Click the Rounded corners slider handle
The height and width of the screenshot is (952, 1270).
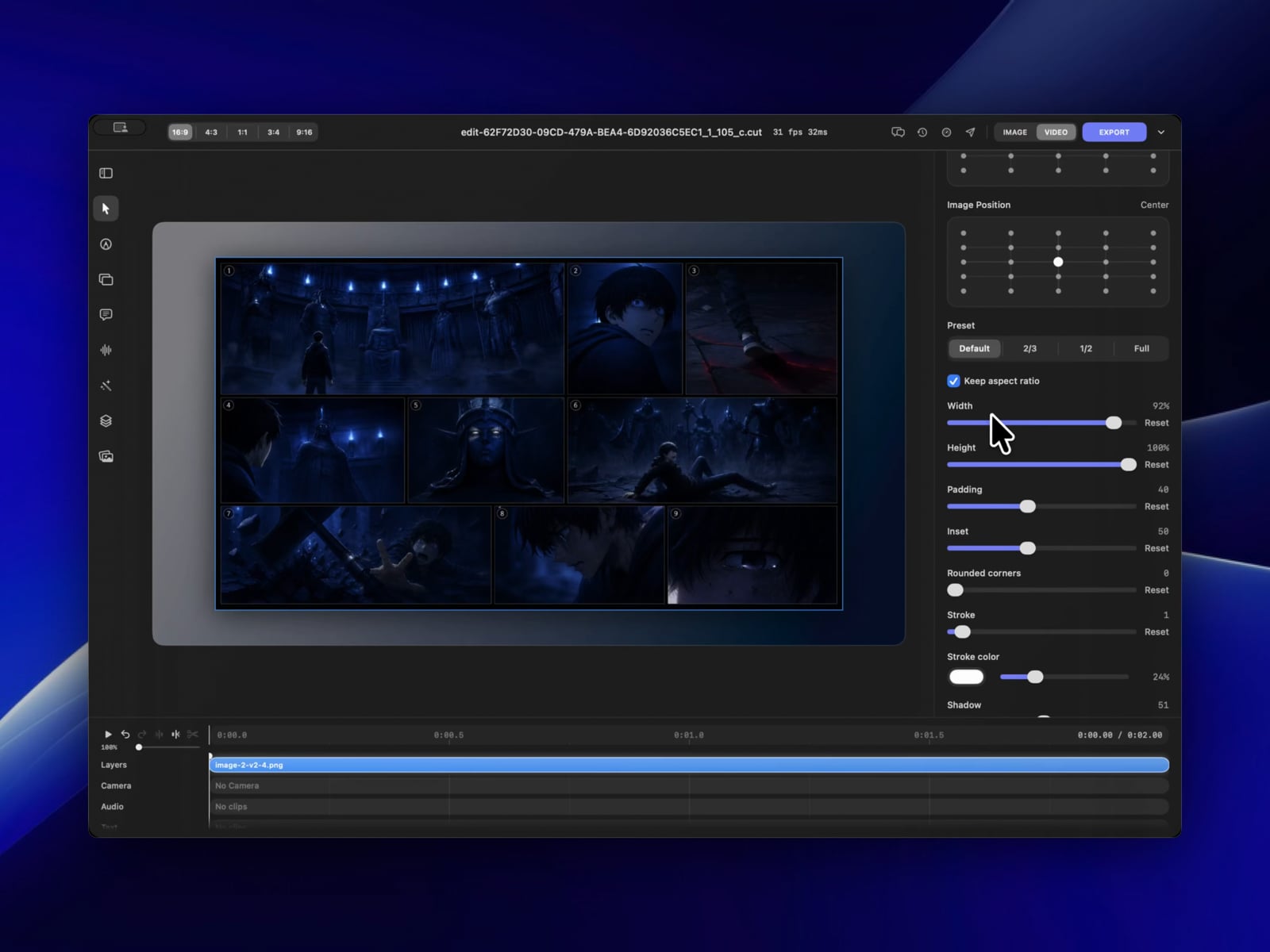956,590
